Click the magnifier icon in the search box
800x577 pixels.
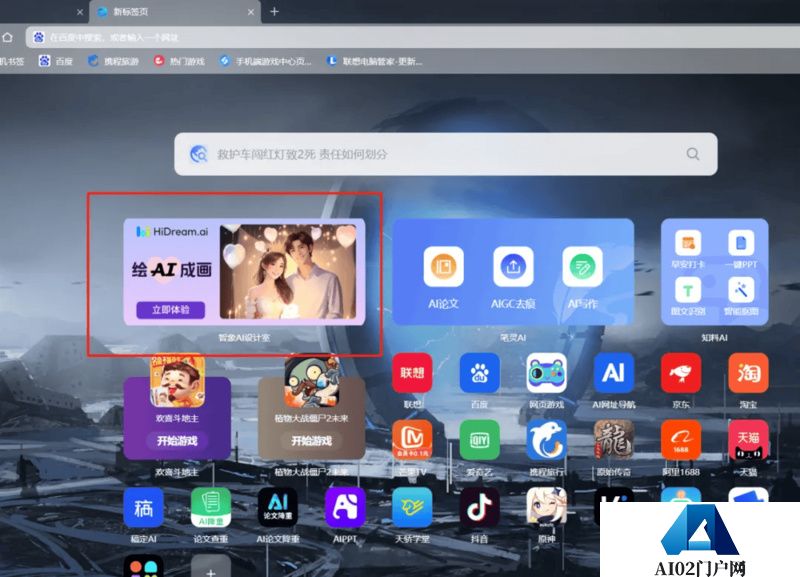tap(692, 154)
